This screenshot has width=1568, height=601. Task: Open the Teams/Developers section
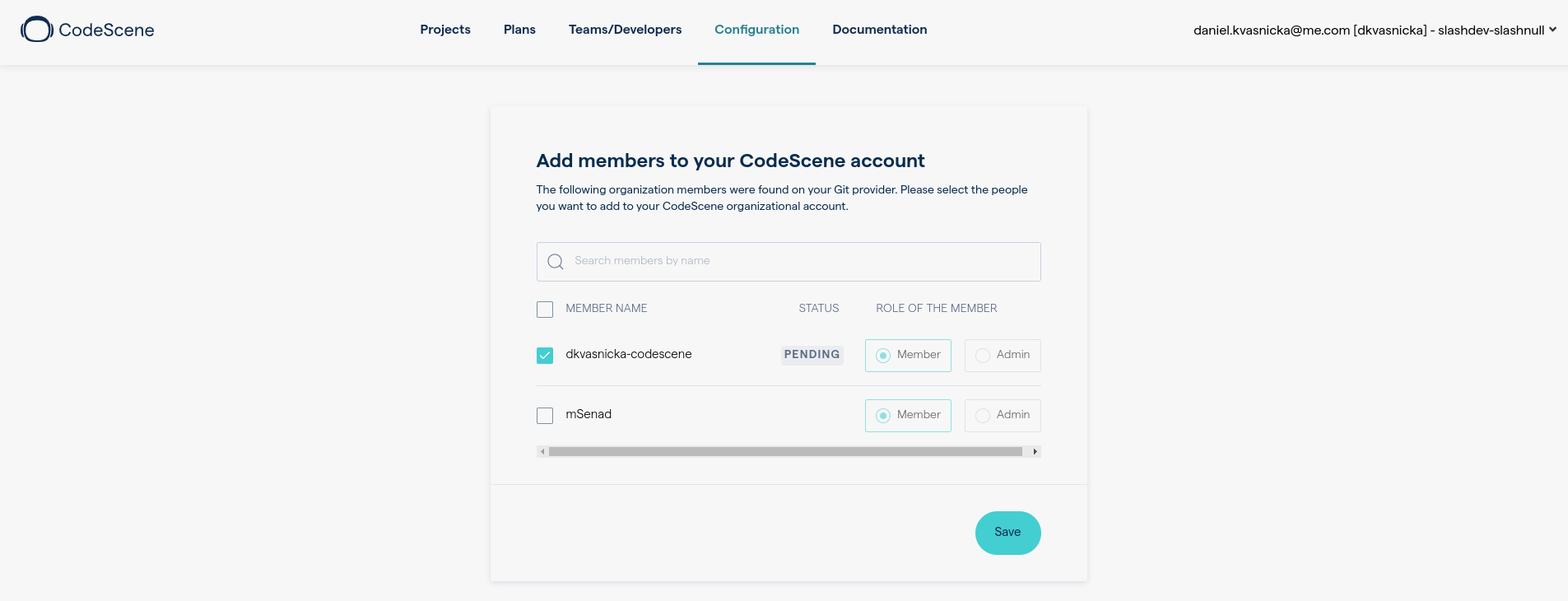[x=625, y=29]
